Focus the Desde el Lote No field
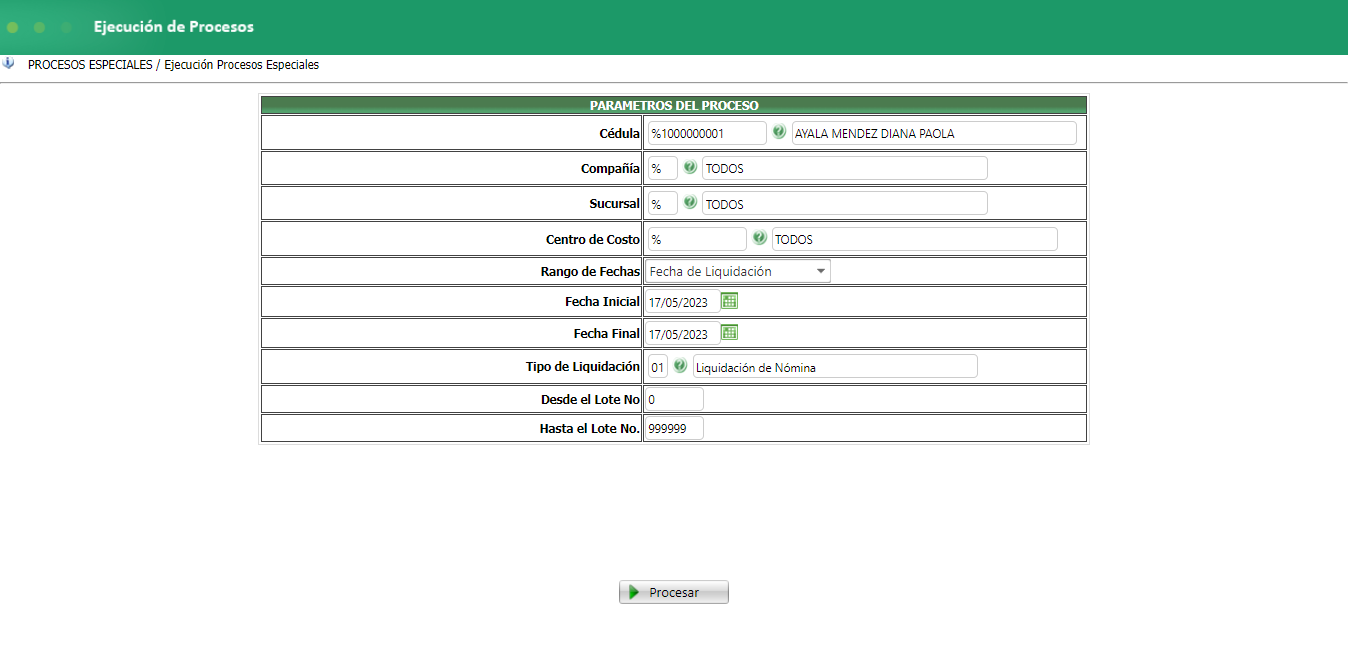Screen dimensions: 1348x647 click(x=674, y=399)
